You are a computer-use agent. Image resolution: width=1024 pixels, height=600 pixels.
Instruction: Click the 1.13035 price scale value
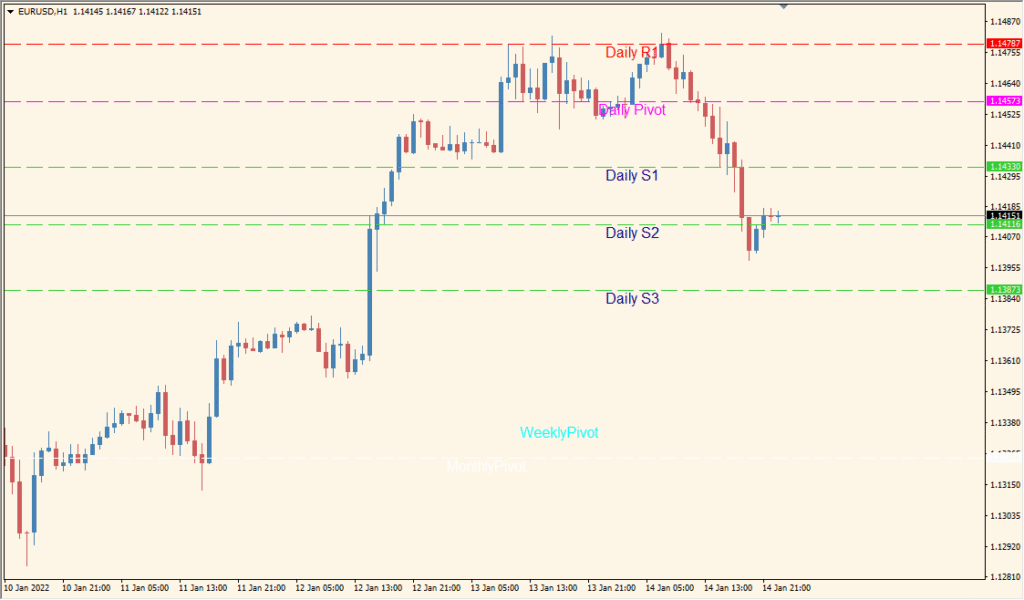(x=1005, y=515)
